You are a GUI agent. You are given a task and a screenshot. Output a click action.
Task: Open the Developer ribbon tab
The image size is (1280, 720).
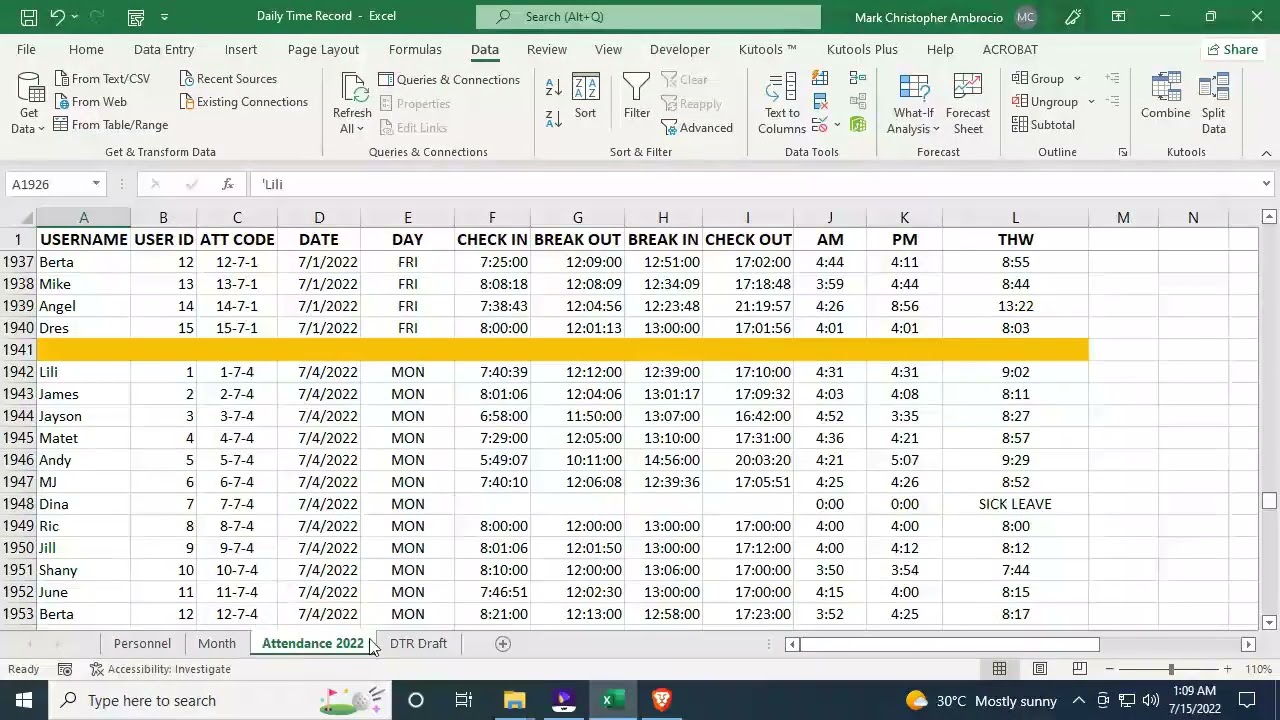pos(680,49)
